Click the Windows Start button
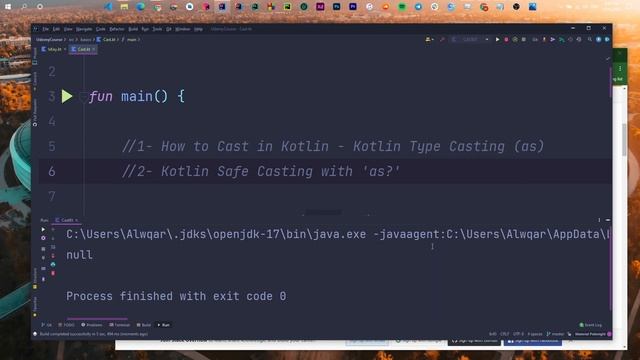Viewport: 640px width, 360px height. pyautogui.click(x=8, y=7)
